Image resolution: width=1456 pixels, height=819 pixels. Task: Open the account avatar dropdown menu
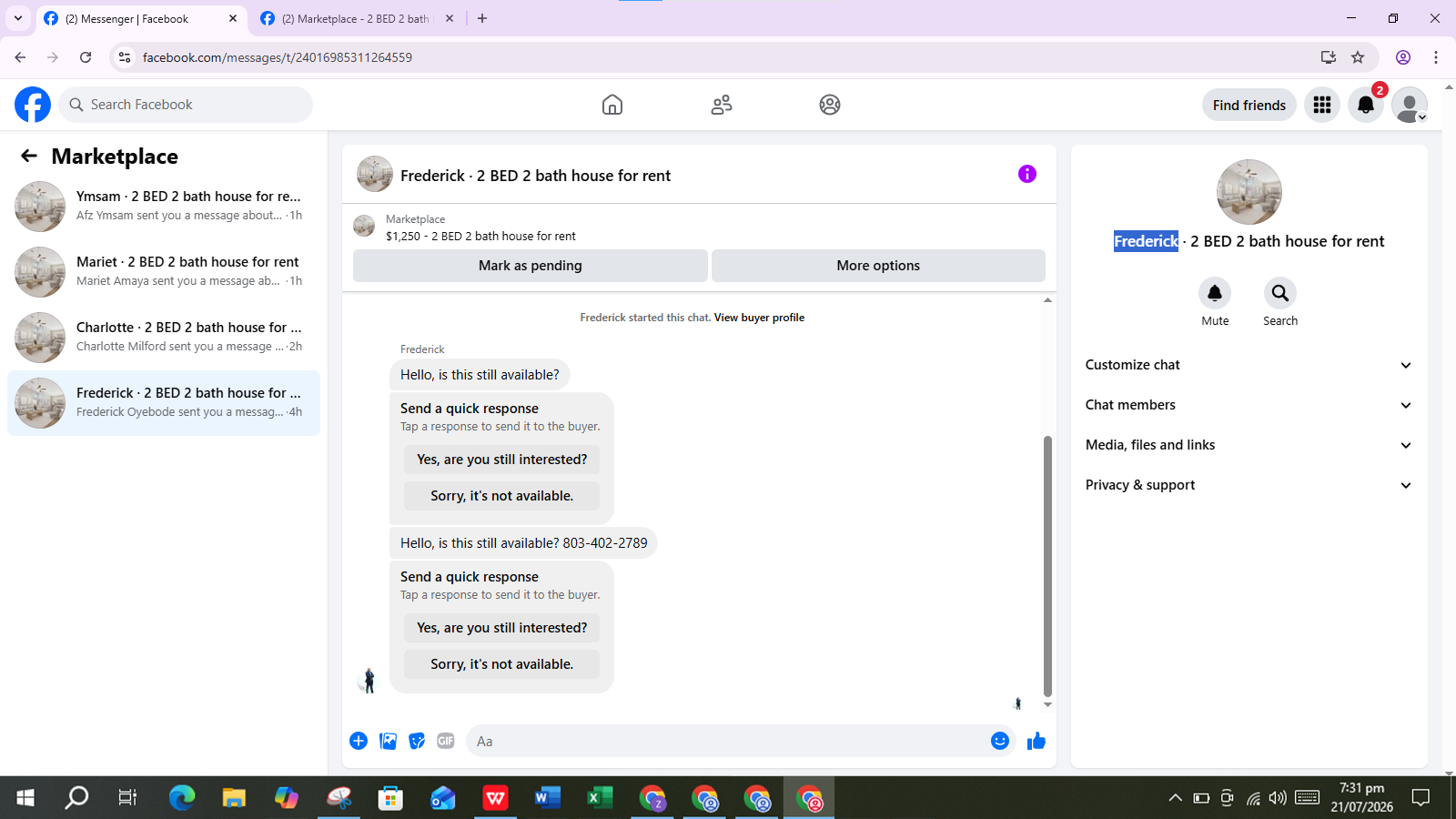point(1410,105)
